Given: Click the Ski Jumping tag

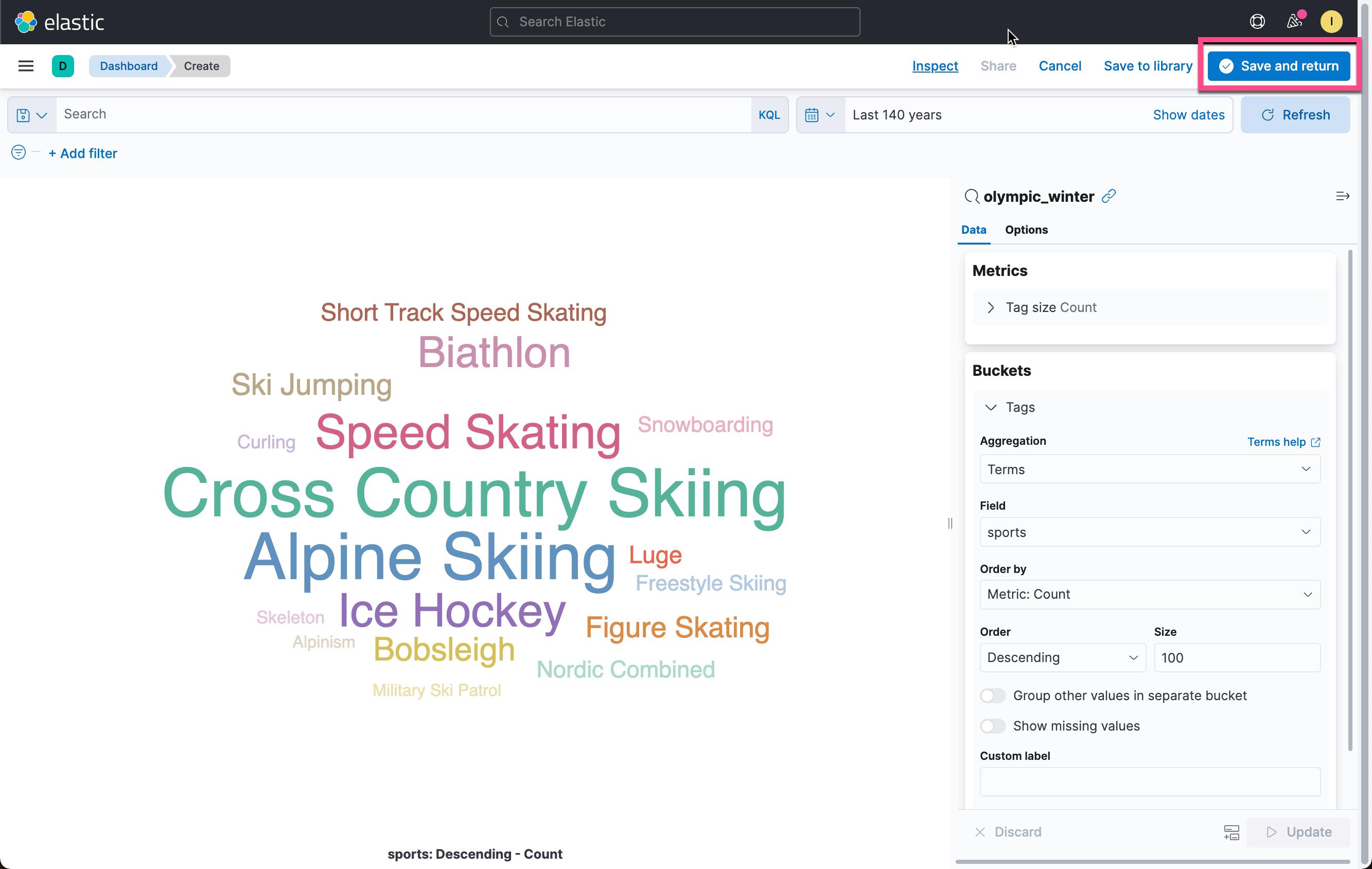Looking at the screenshot, I should pos(312,385).
